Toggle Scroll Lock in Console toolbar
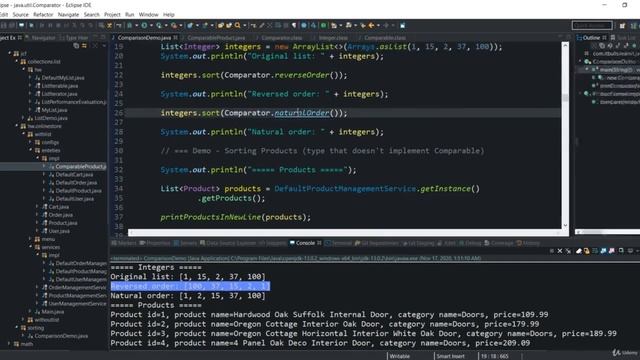Viewport: 640px width, 360px height. tap(587, 251)
